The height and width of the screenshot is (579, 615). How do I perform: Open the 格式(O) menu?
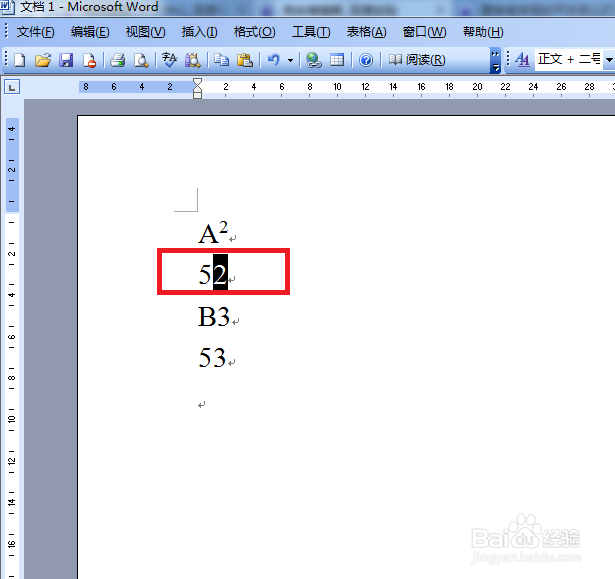[x=255, y=32]
